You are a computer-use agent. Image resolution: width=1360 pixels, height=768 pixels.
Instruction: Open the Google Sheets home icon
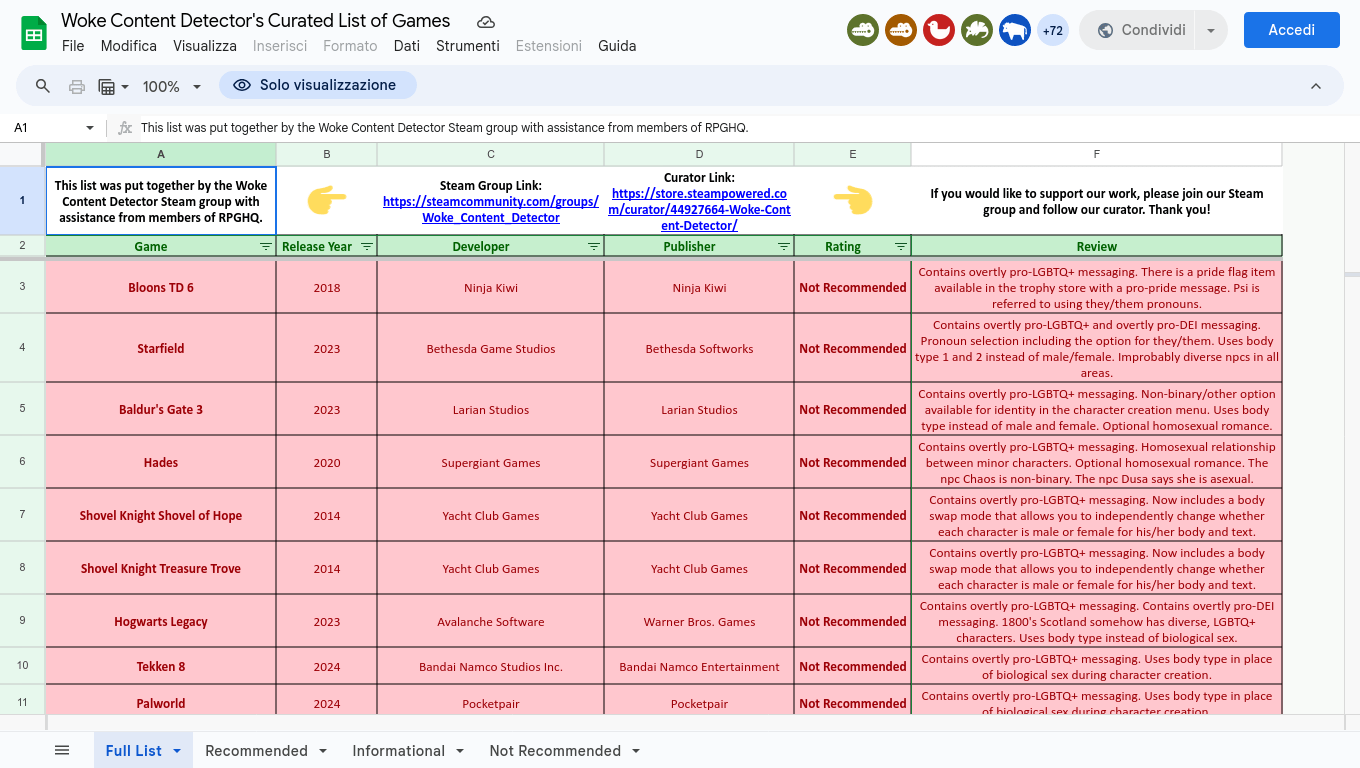coord(34,33)
